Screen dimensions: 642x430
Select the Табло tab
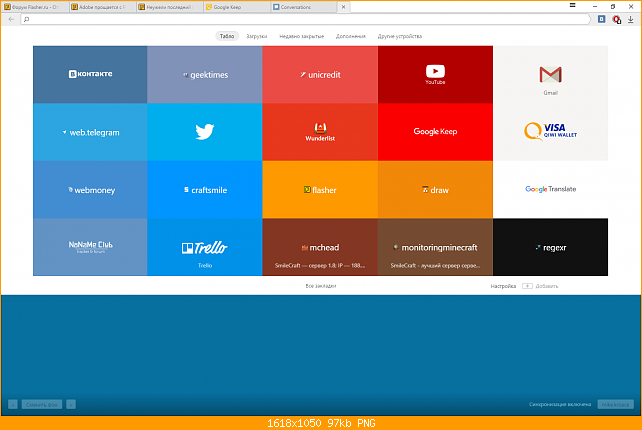pyautogui.click(x=227, y=36)
